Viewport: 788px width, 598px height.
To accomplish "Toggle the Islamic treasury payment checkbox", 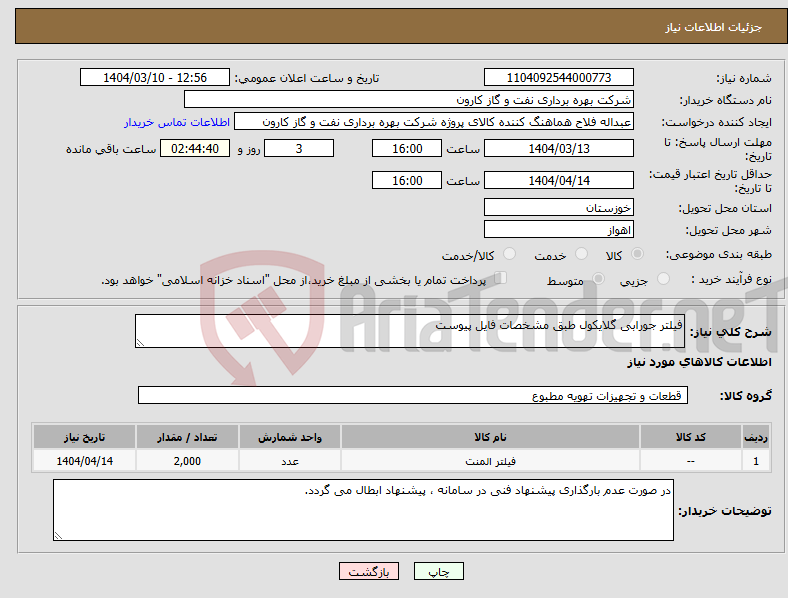I will 501,278.
